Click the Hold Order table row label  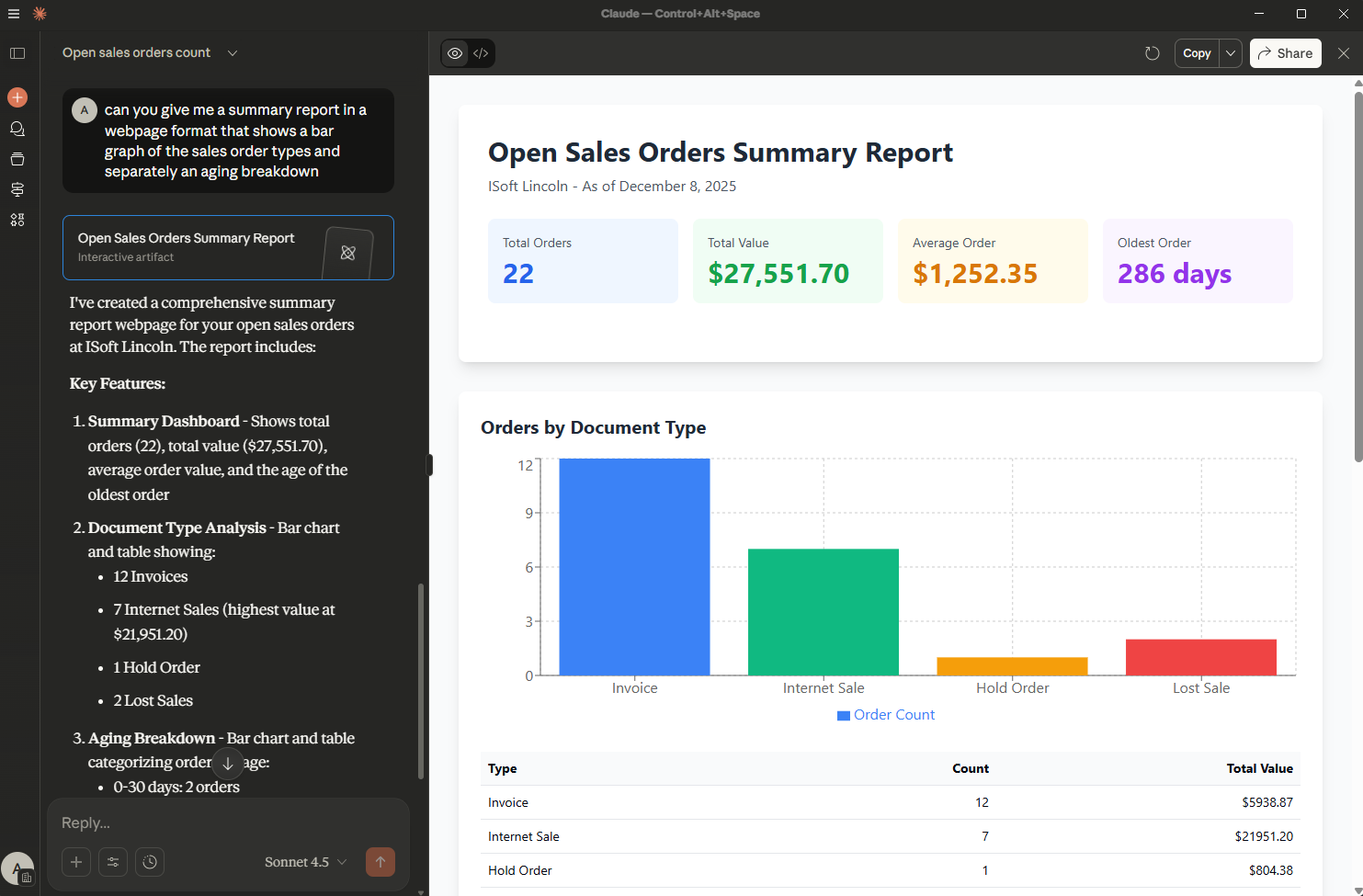pyautogui.click(x=520, y=870)
